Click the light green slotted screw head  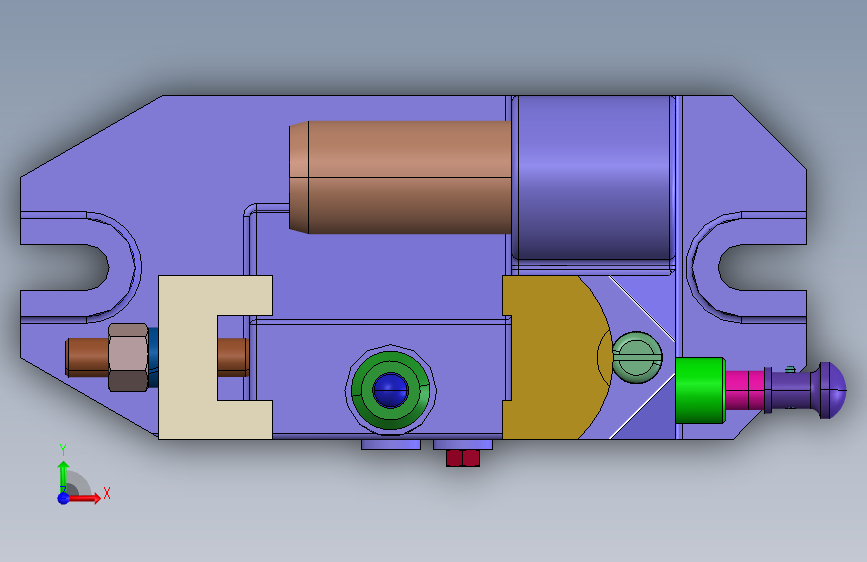tap(637, 357)
